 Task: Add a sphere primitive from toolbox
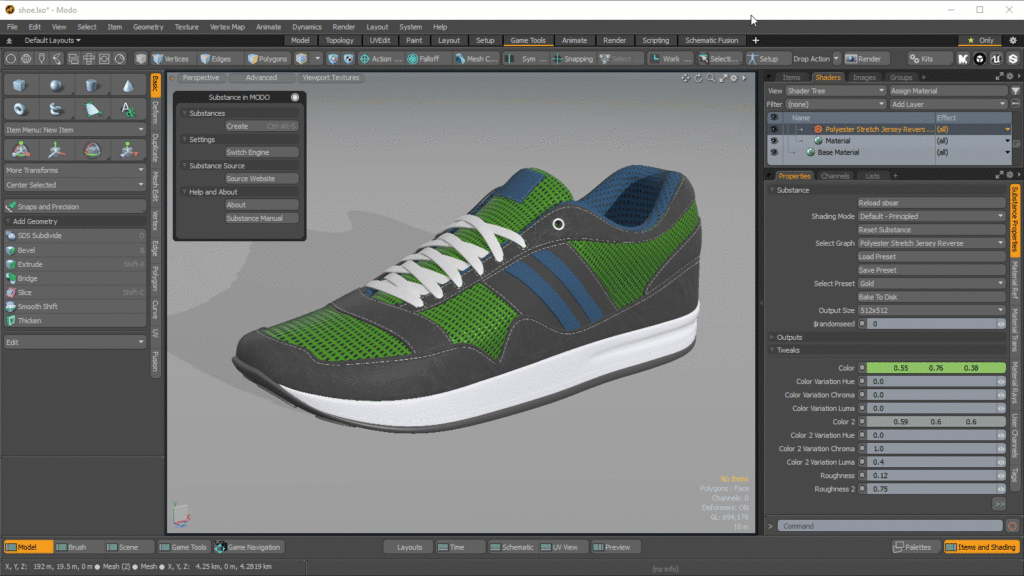click(x=56, y=86)
